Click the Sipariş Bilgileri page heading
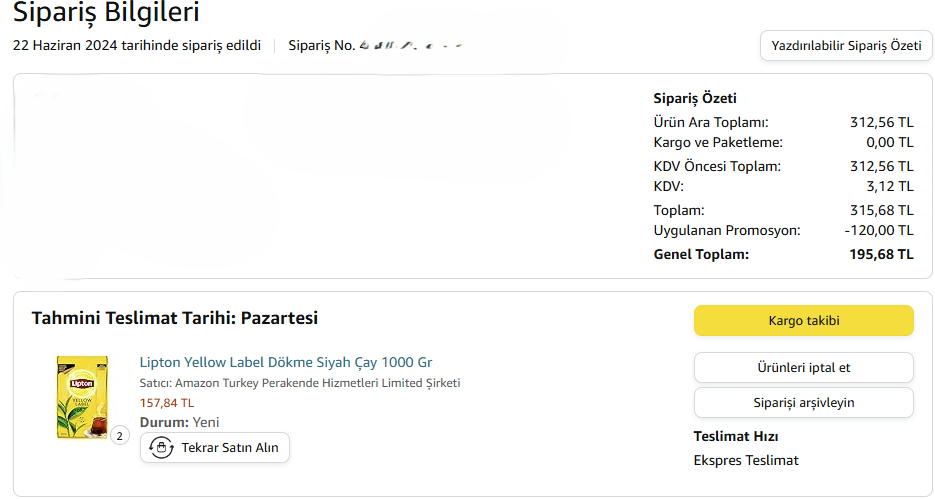 point(106,14)
